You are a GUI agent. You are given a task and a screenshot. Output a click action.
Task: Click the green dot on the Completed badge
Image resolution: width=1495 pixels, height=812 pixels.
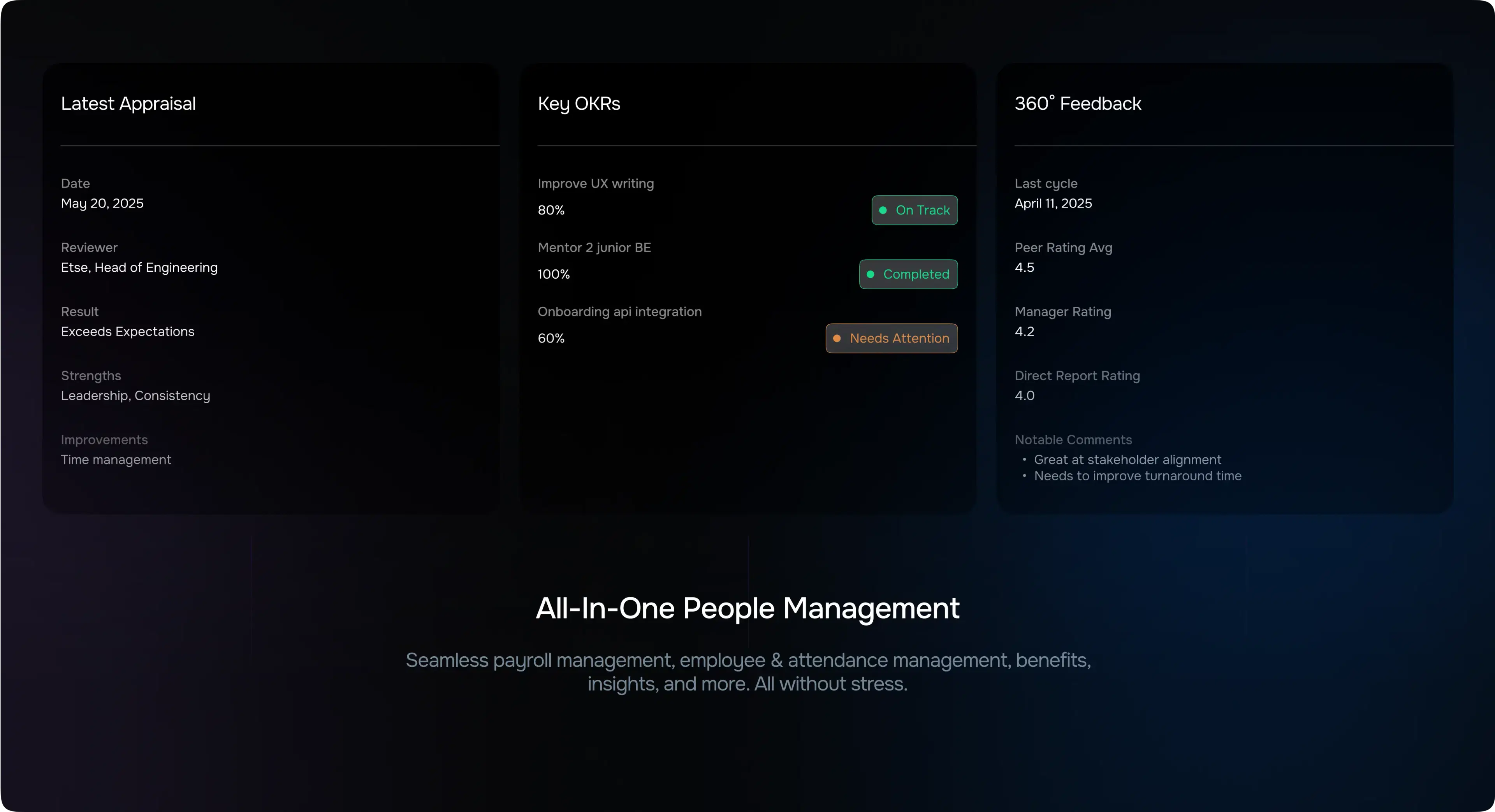tap(870, 274)
